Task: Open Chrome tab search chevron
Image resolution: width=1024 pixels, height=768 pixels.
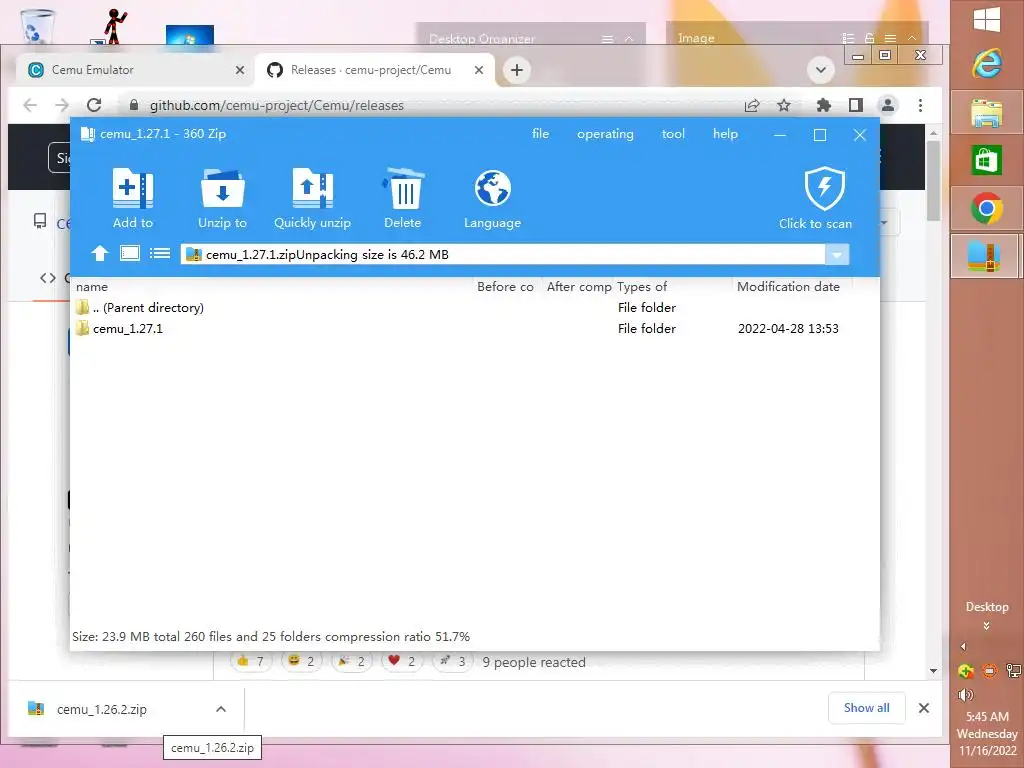Action: tap(821, 70)
